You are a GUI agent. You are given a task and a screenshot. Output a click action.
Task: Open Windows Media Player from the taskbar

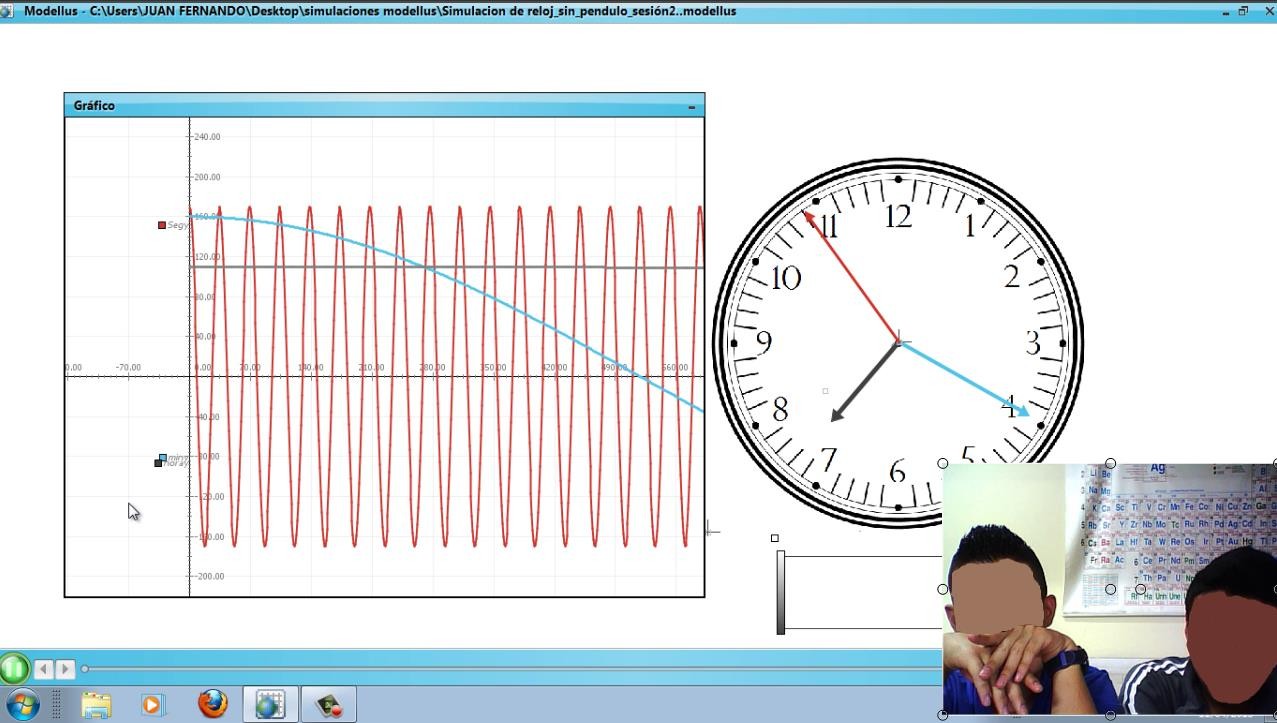click(152, 703)
